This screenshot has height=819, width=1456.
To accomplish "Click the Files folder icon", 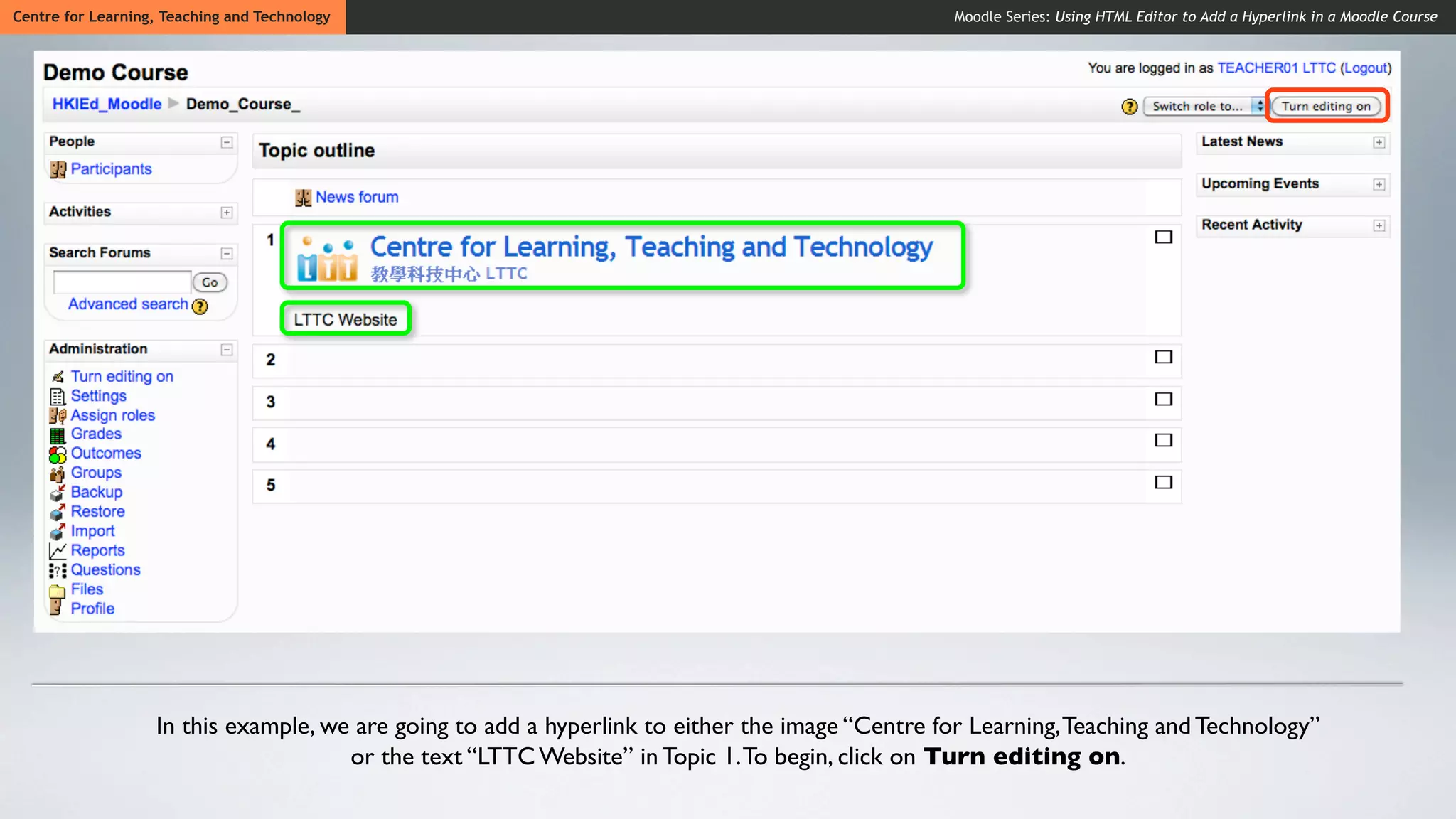I will point(58,591).
